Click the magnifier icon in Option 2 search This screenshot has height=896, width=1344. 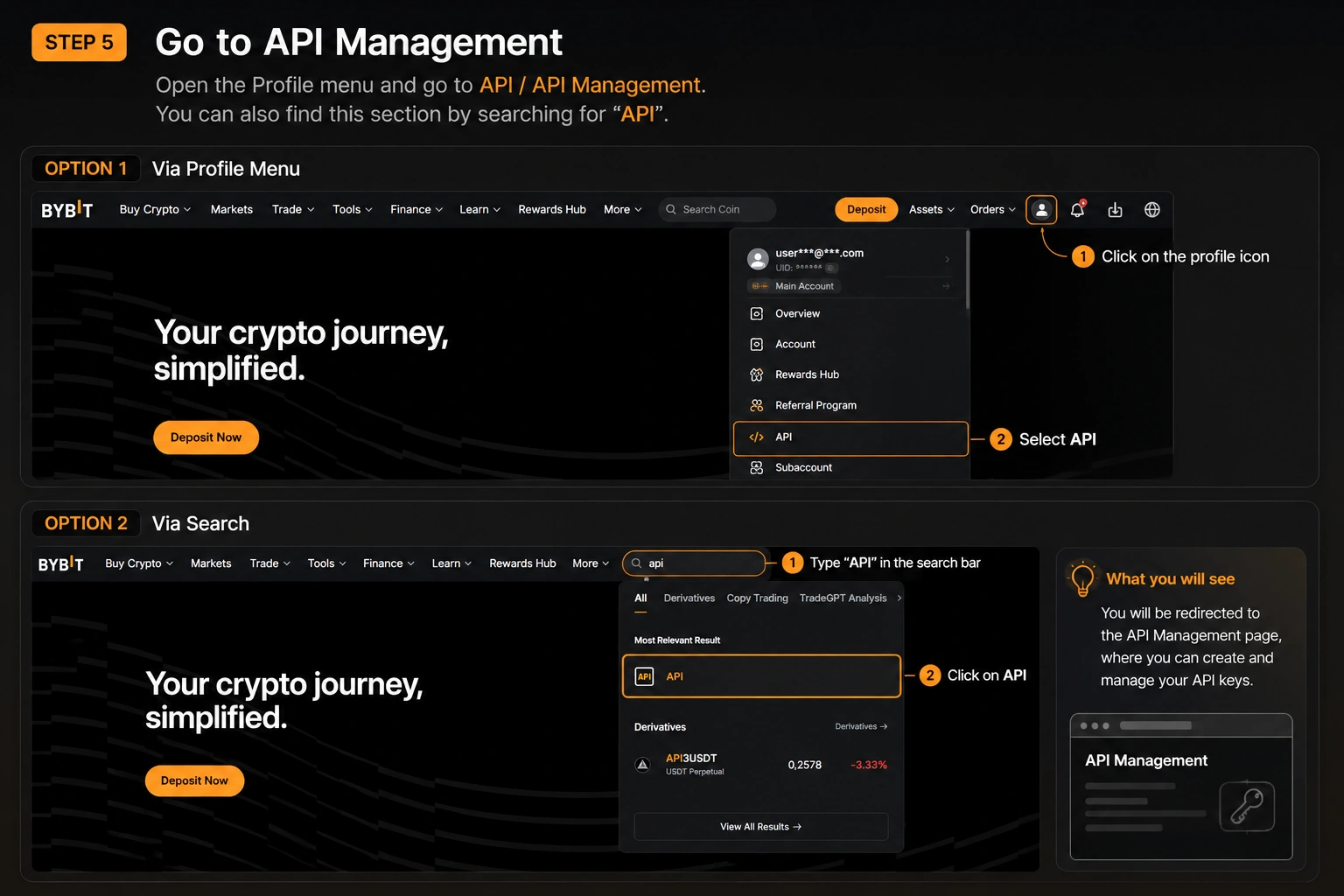(x=636, y=563)
